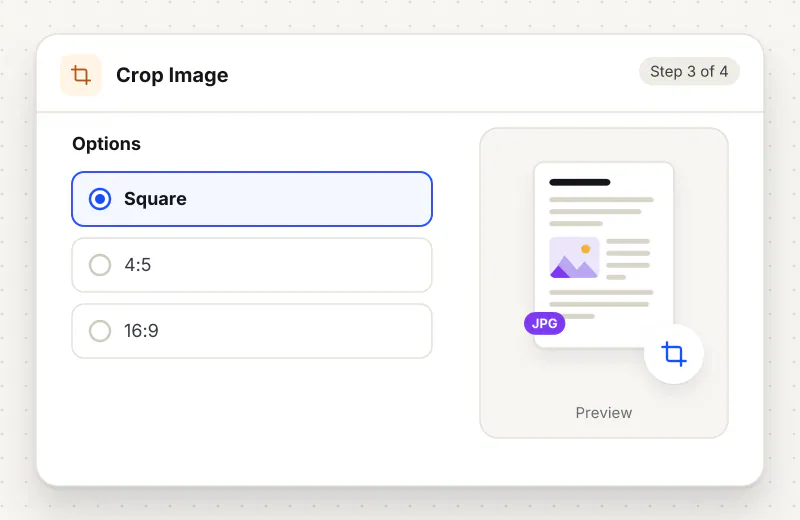Select the 4:5 radio button
Screen dimensions: 800x520
point(100,265)
